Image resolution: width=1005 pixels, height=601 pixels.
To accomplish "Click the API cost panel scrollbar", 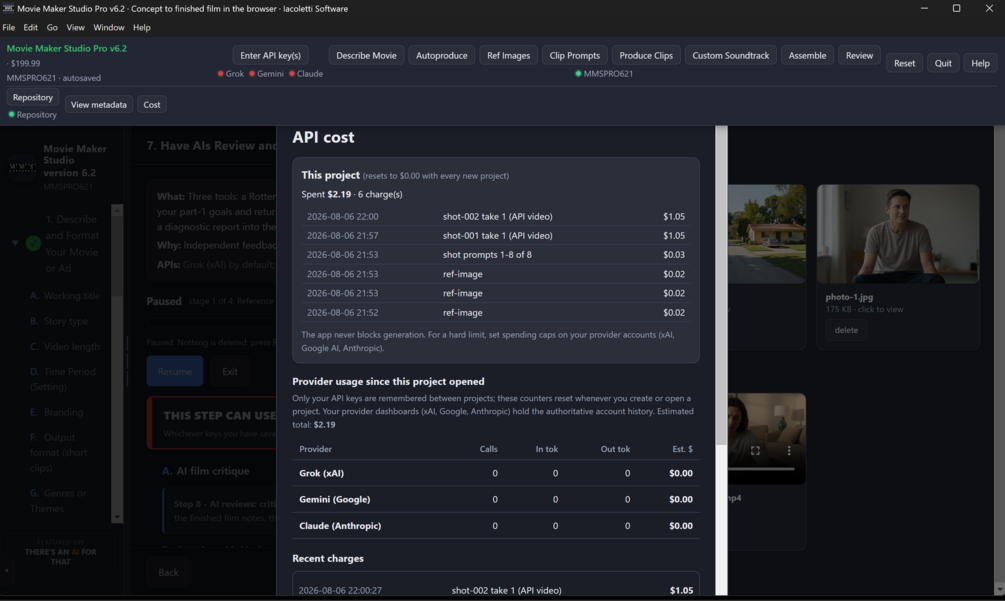I will click(721, 285).
